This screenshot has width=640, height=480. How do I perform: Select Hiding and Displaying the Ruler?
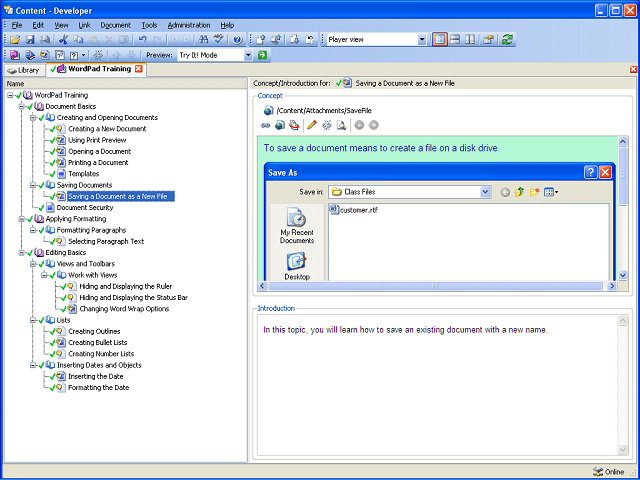click(x=126, y=287)
